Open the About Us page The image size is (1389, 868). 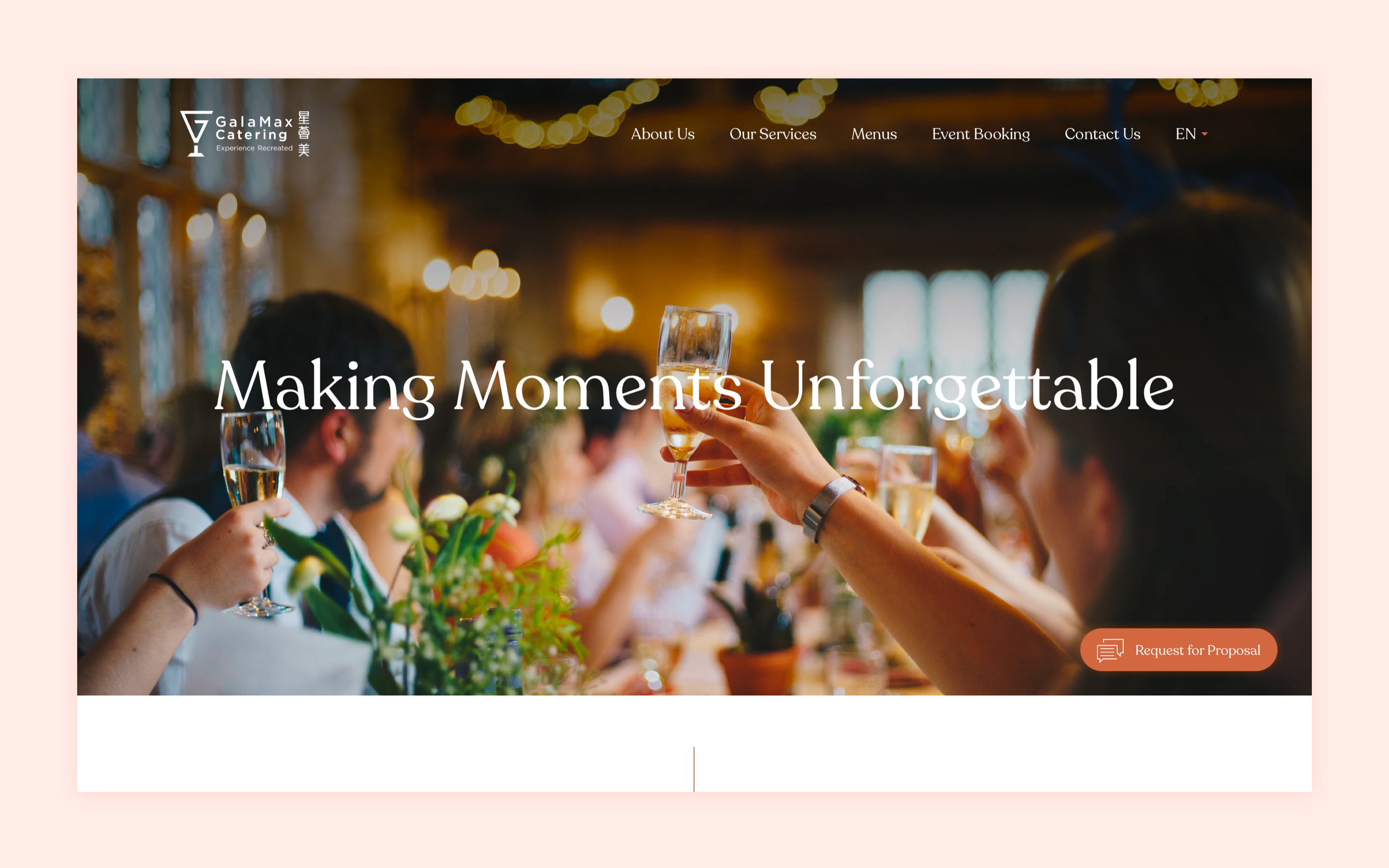click(662, 134)
